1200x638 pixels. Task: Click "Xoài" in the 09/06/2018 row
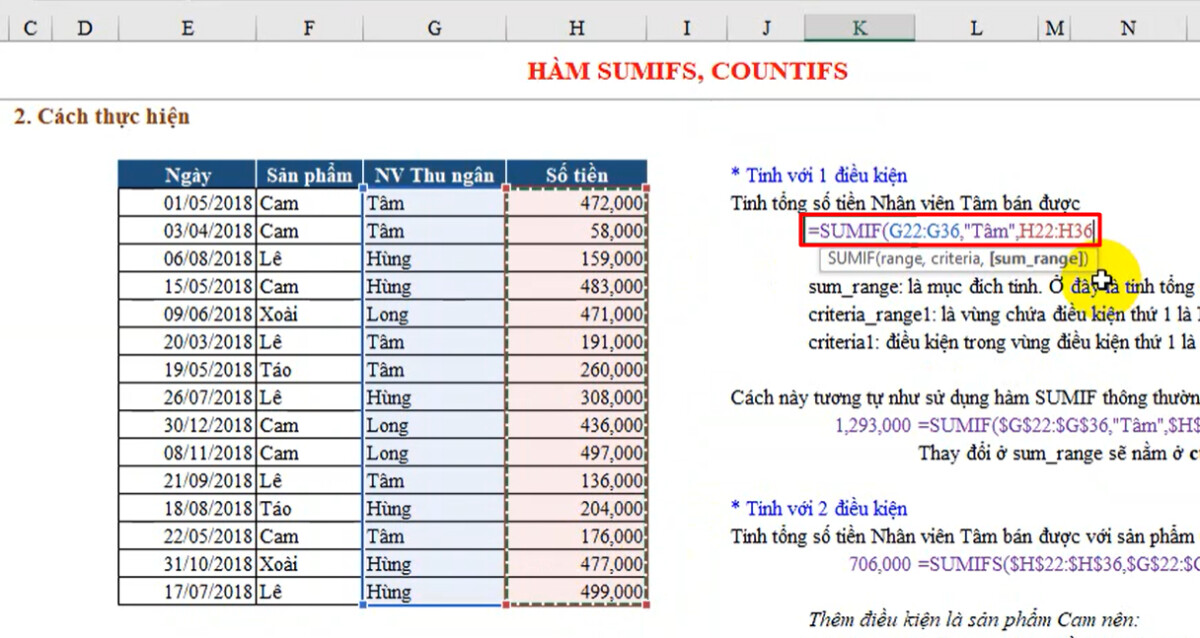309,314
